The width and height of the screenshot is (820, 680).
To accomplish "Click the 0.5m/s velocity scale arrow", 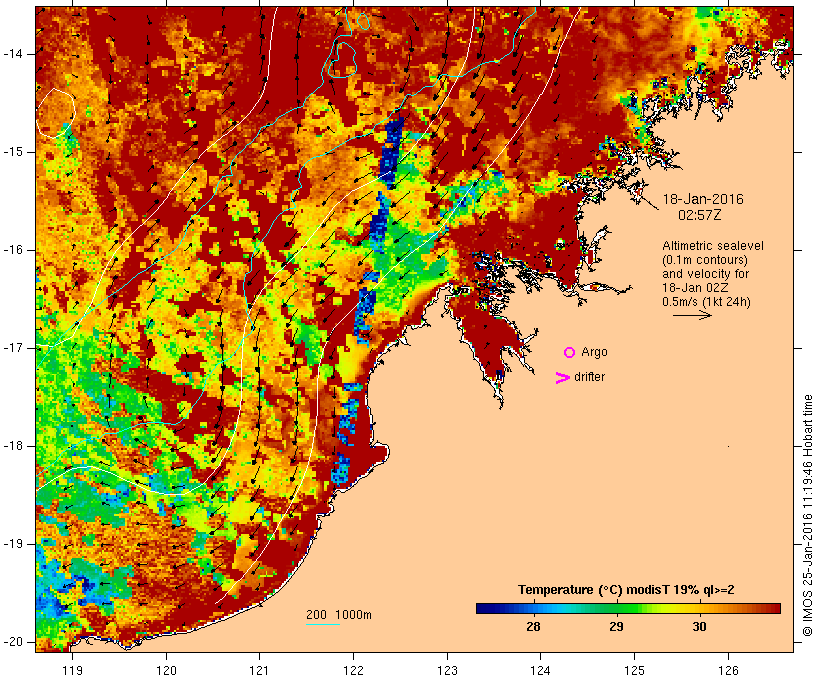I will point(692,315).
